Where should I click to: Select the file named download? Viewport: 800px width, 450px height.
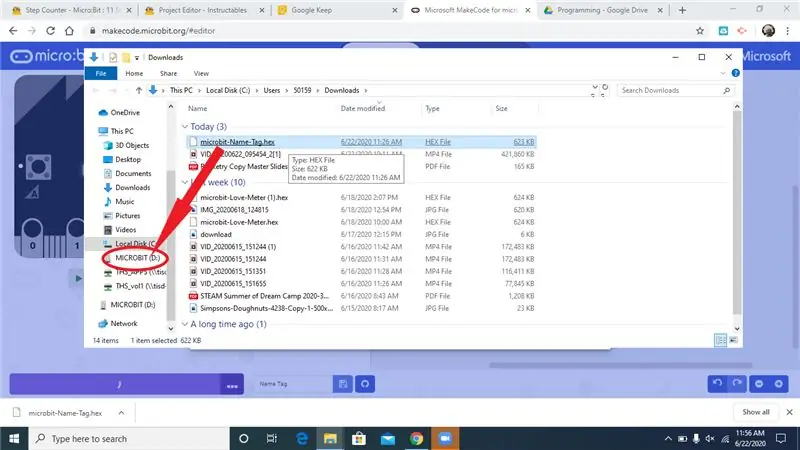coord(216,234)
